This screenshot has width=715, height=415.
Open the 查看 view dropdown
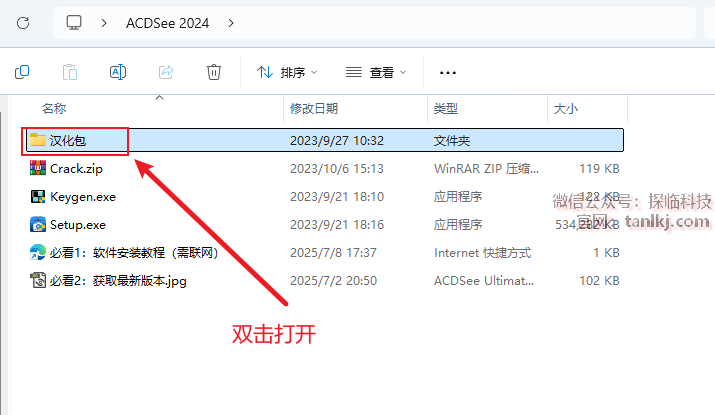click(376, 72)
